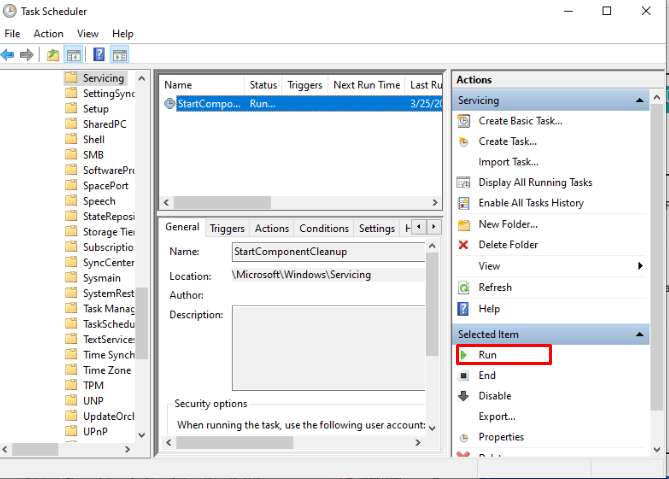Select the Task Manager folder in tree
Viewport: 669px width, 479px height.
click(108, 309)
